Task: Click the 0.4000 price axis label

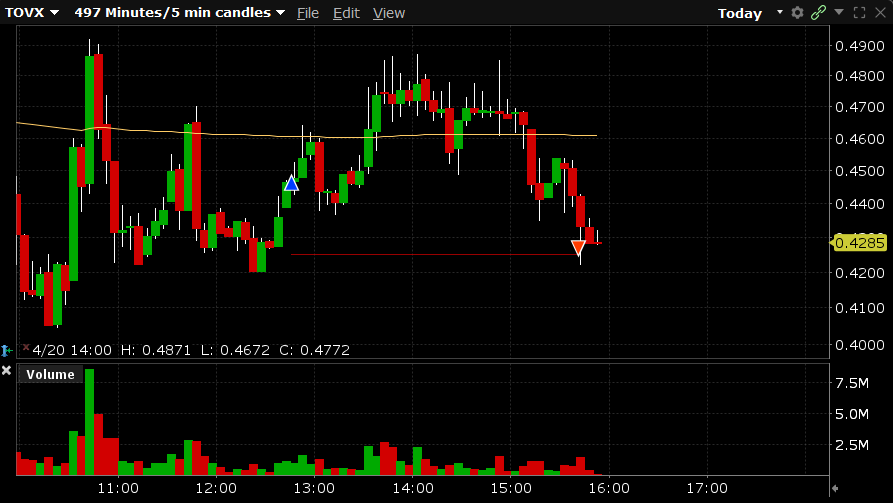Action: [x=859, y=345]
